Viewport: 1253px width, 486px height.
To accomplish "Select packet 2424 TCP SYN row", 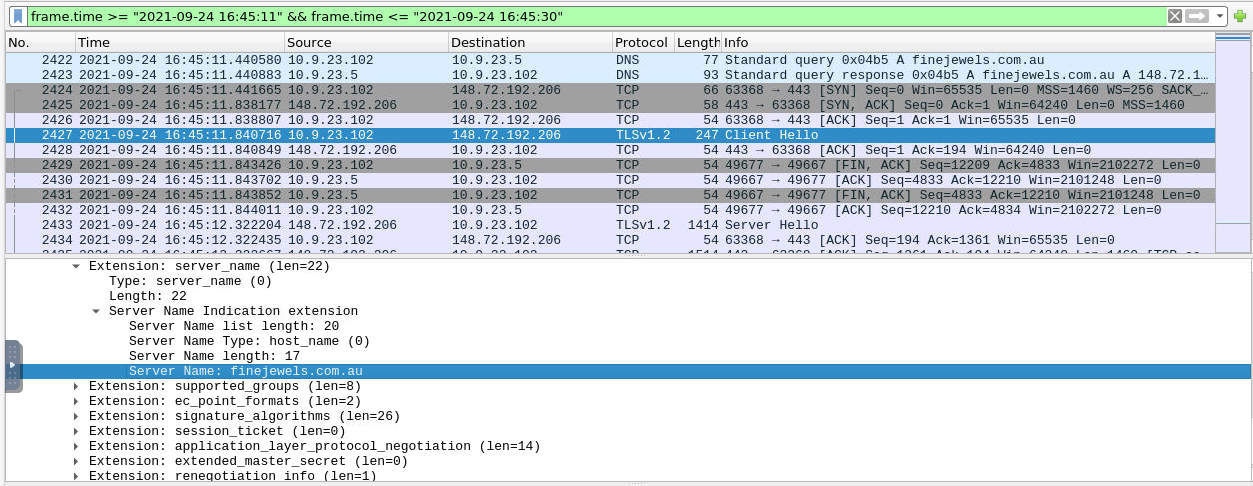I will click(609, 90).
